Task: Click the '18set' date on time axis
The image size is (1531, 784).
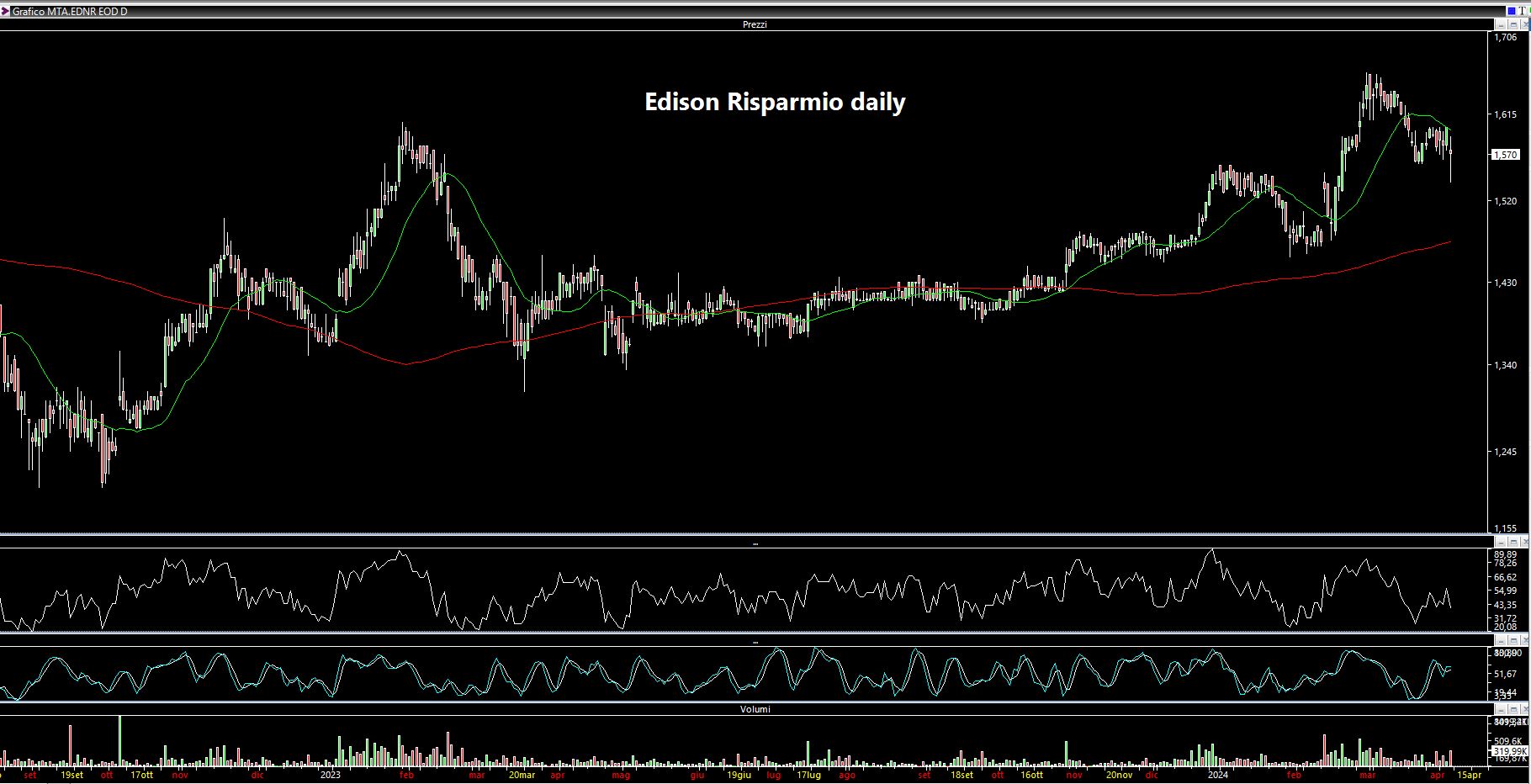Action: pos(962,775)
